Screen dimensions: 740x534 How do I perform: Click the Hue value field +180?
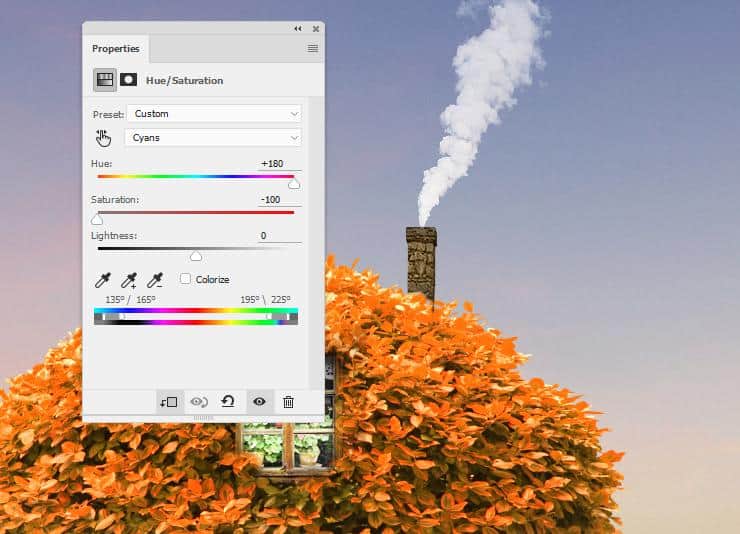[x=279, y=164]
